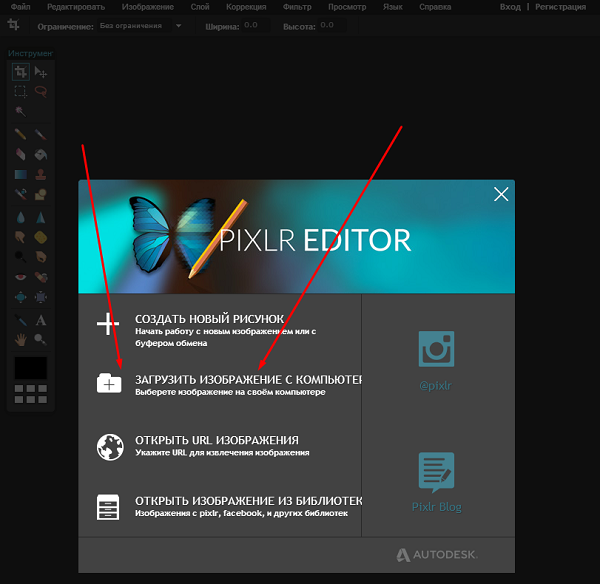
Task: Select the Move tool
Action: click(x=41, y=72)
